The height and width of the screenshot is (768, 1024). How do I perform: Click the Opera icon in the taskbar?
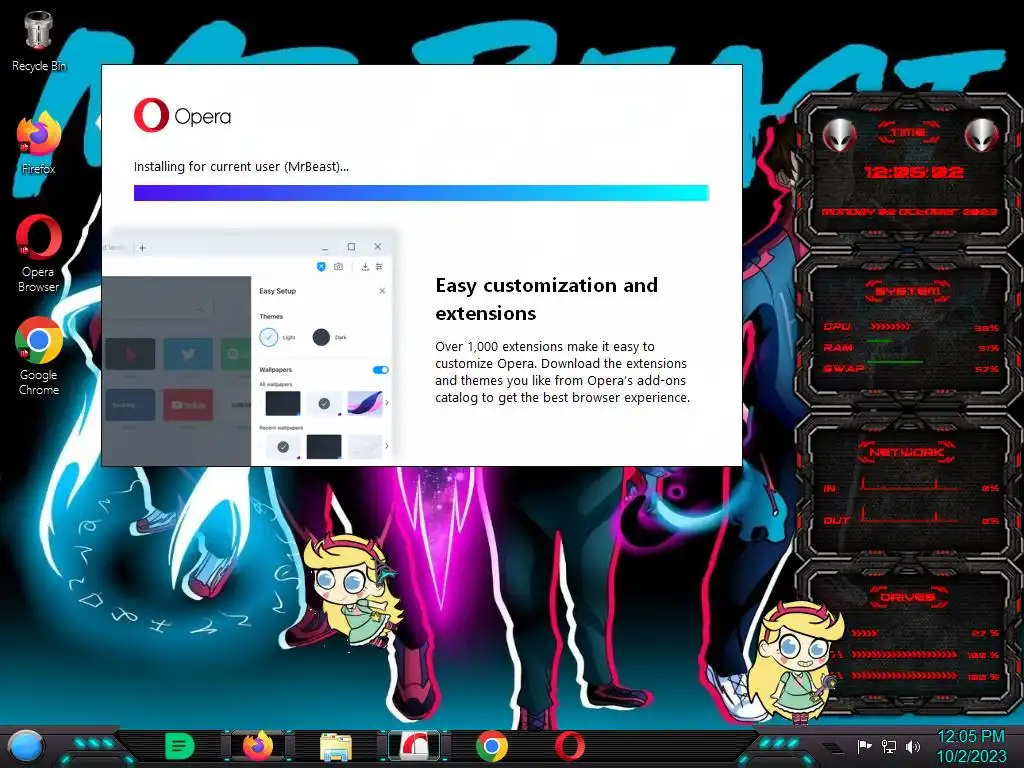point(569,746)
